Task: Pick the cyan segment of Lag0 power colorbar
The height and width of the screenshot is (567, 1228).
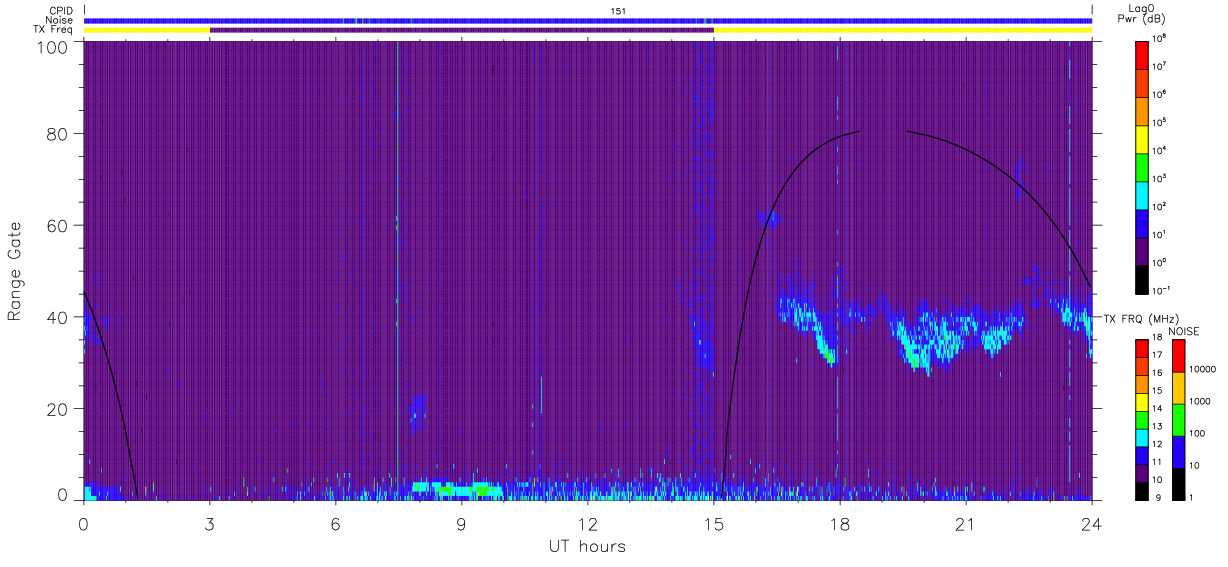Action: [x=1143, y=194]
